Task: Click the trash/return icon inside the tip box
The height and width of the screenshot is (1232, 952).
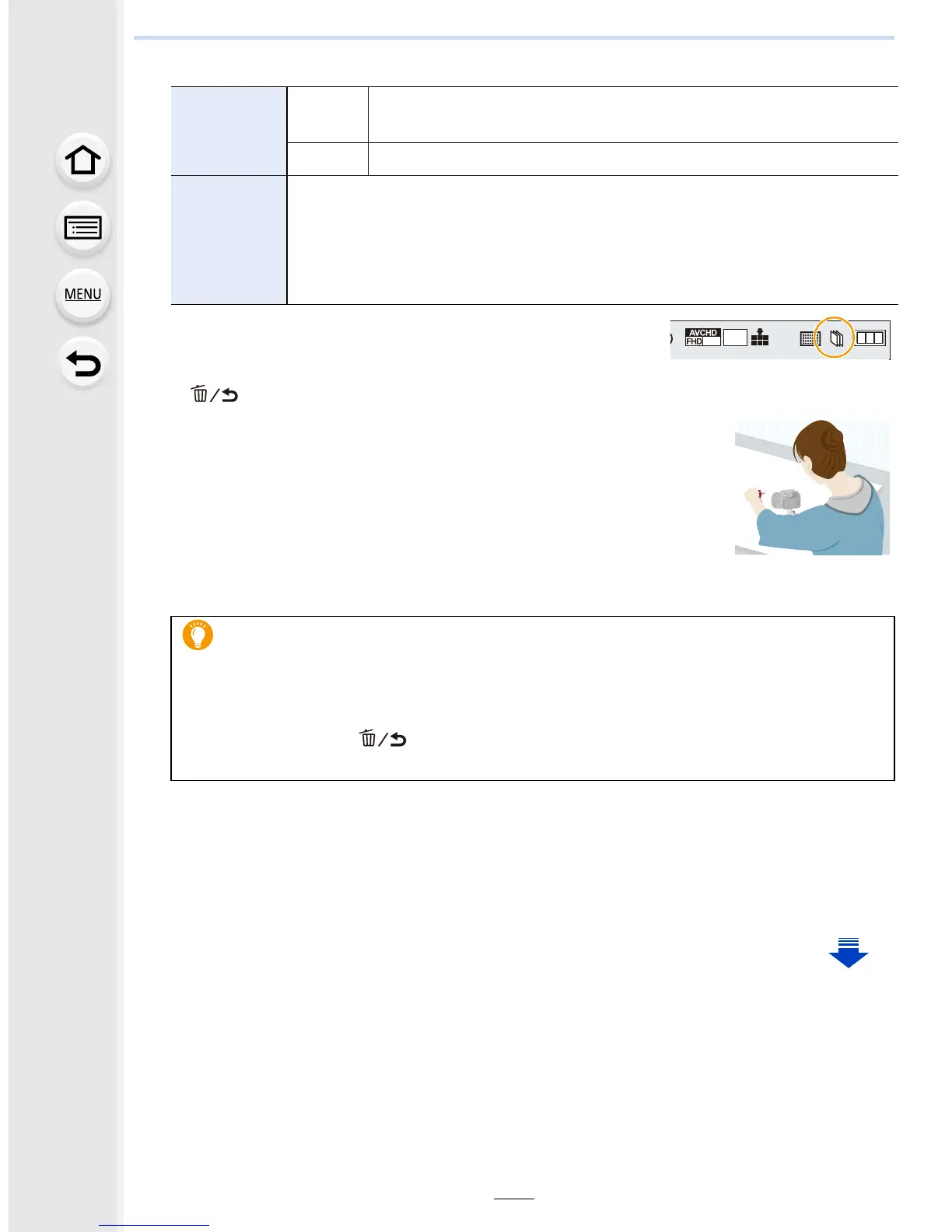Action: pyautogui.click(x=383, y=739)
